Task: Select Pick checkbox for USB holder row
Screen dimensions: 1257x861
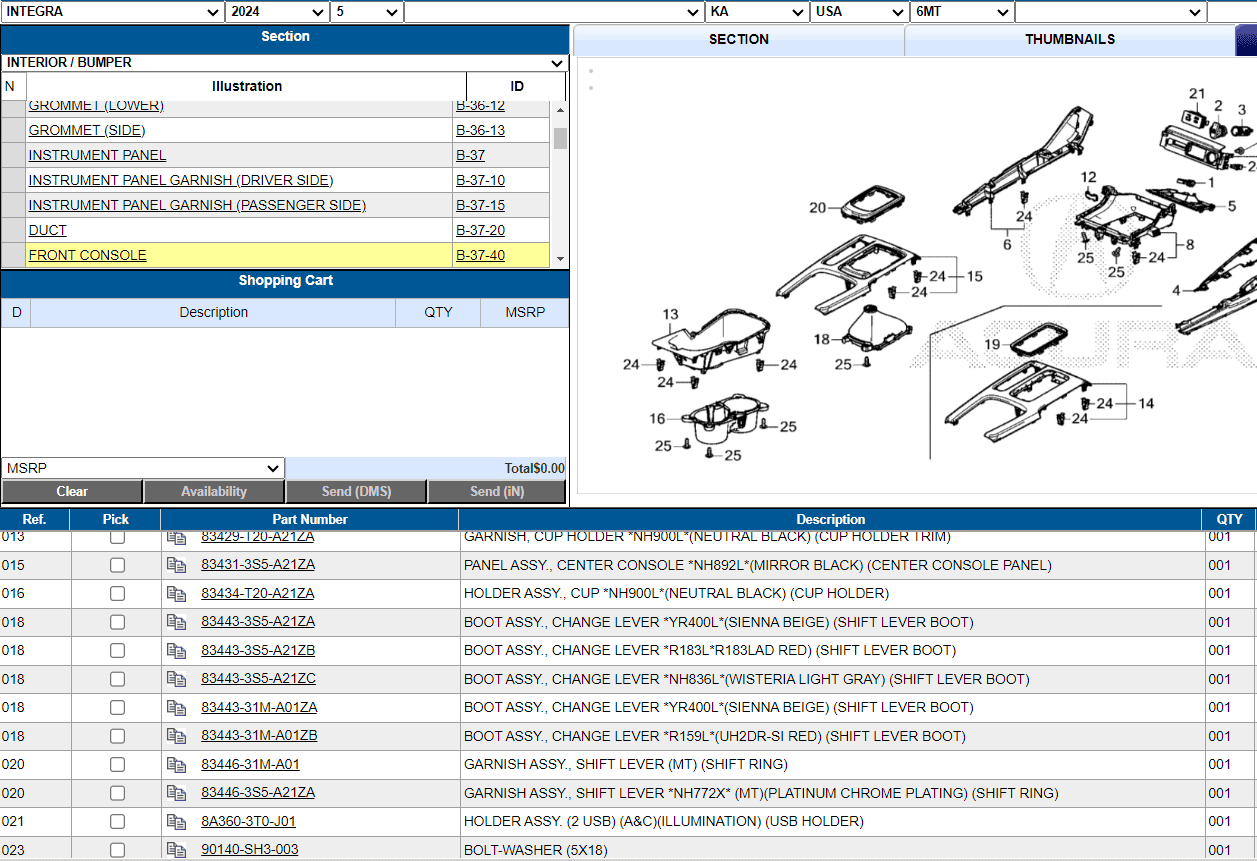Action: point(117,821)
